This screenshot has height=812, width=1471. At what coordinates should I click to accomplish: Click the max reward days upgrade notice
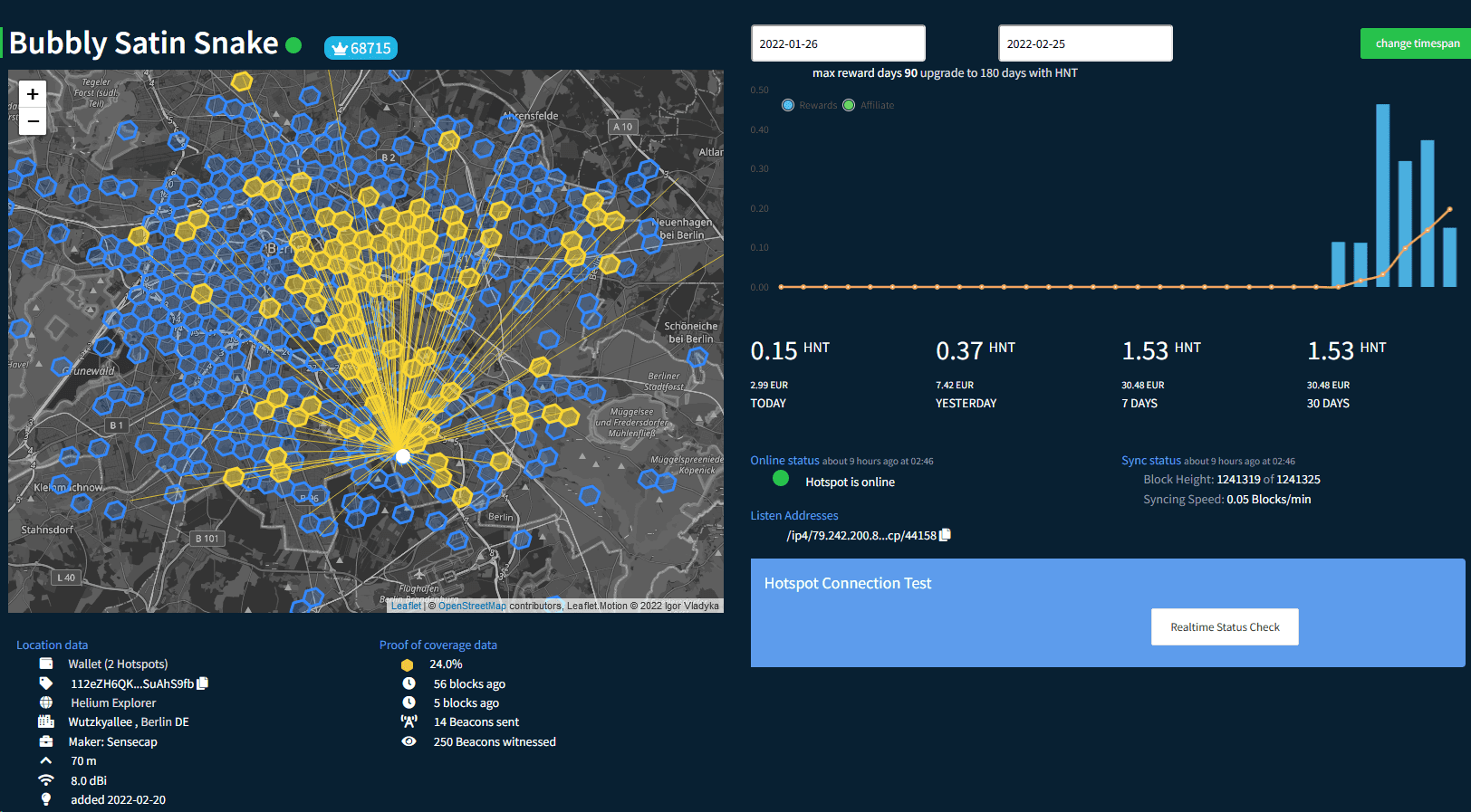pyautogui.click(x=945, y=72)
